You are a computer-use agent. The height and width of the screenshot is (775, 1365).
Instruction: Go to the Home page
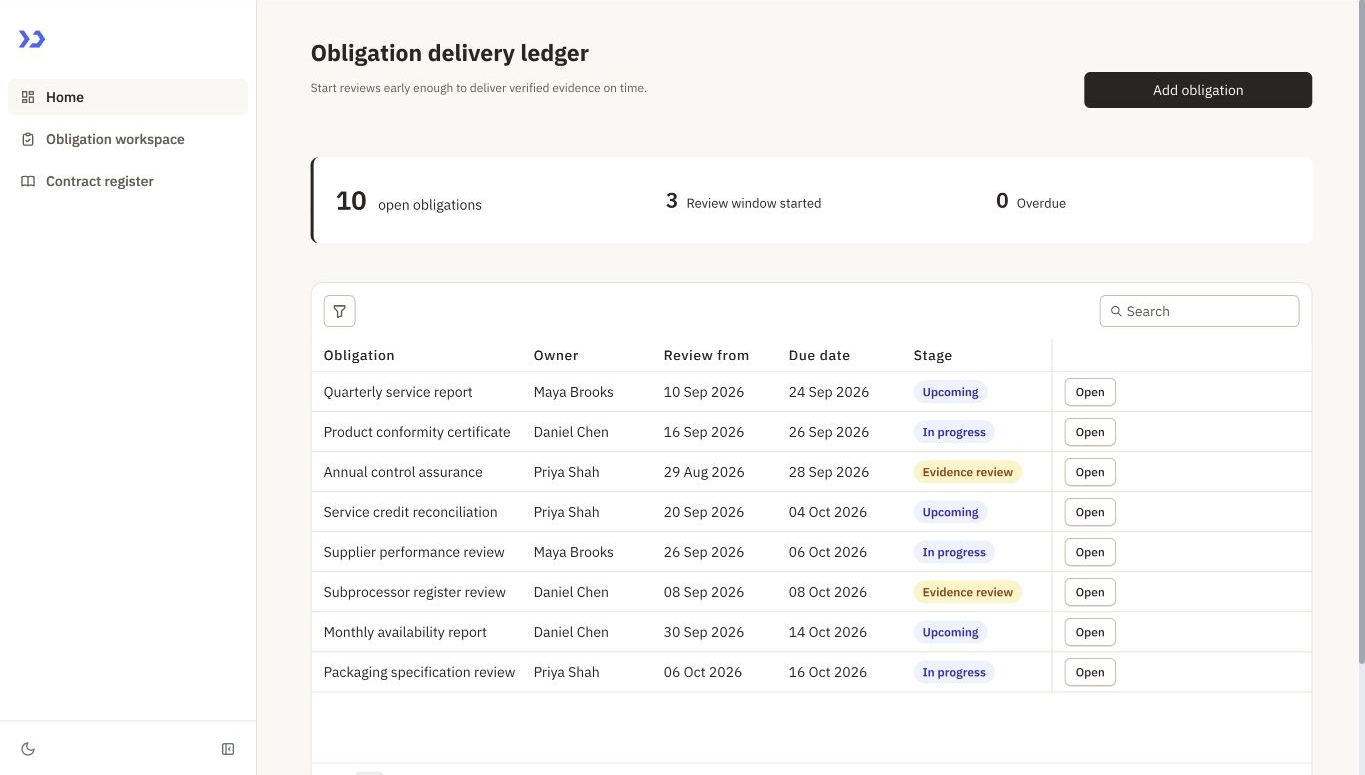click(x=128, y=97)
